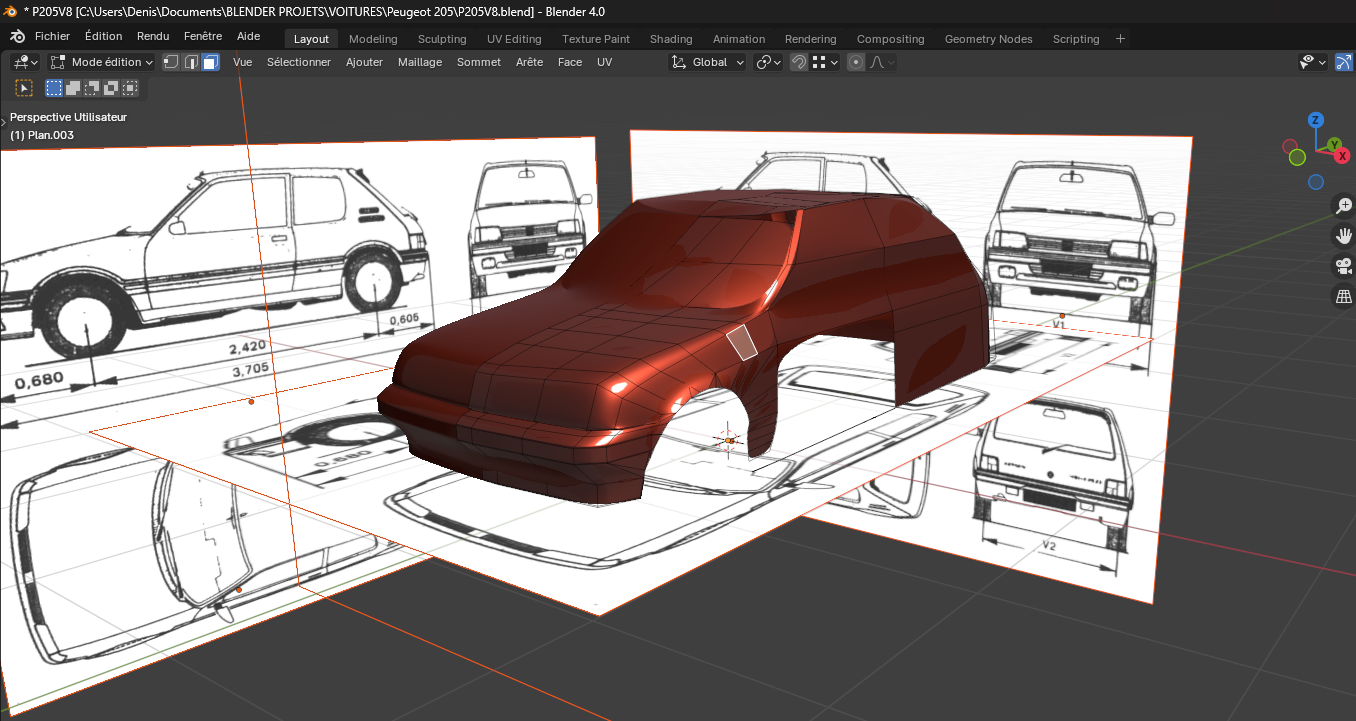
Task: Switch to the Animation workspace tab
Action: [739, 39]
